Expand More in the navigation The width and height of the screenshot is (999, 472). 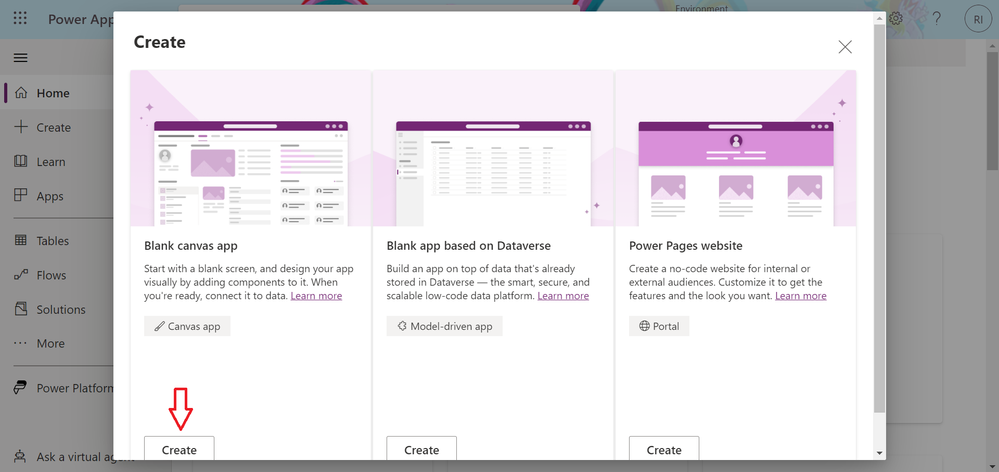(x=50, y=343)
